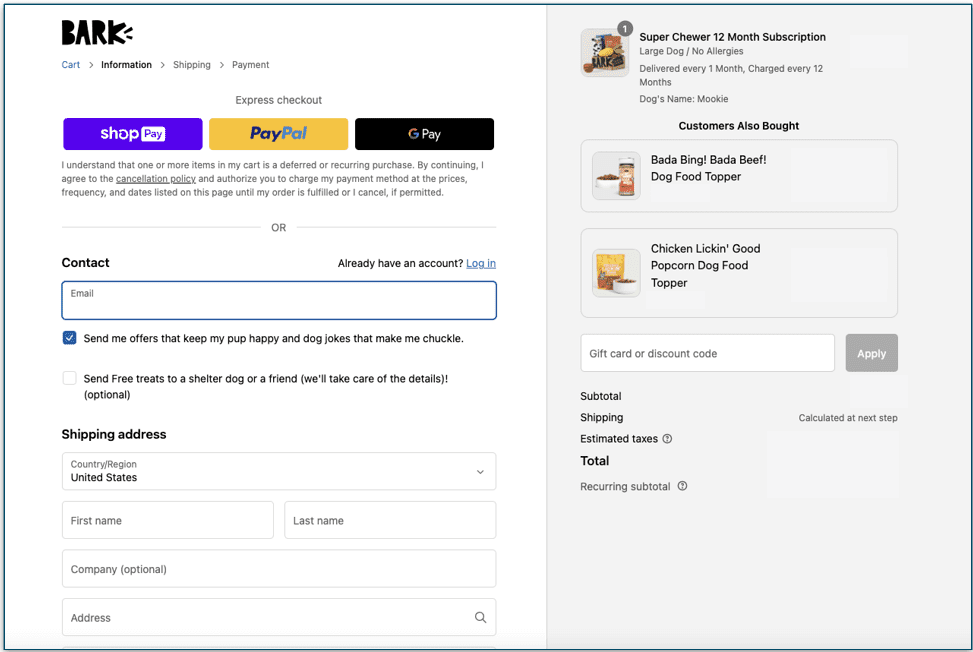Viewport: 973px width, 652px height.
Task: Click the BARK logo
Action: click(96, 33)
